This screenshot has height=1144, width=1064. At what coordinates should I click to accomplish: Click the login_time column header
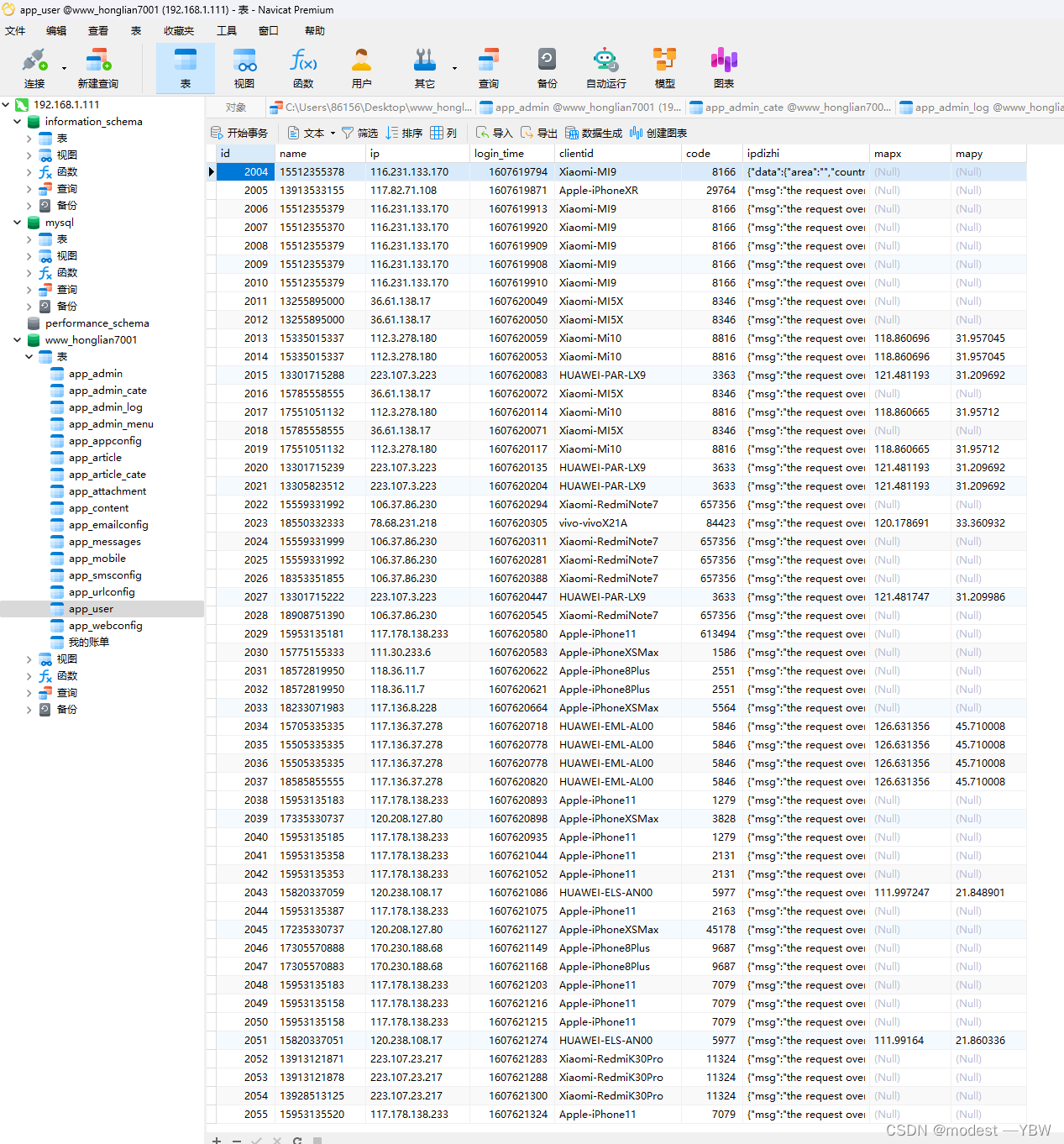pos(512,154)
